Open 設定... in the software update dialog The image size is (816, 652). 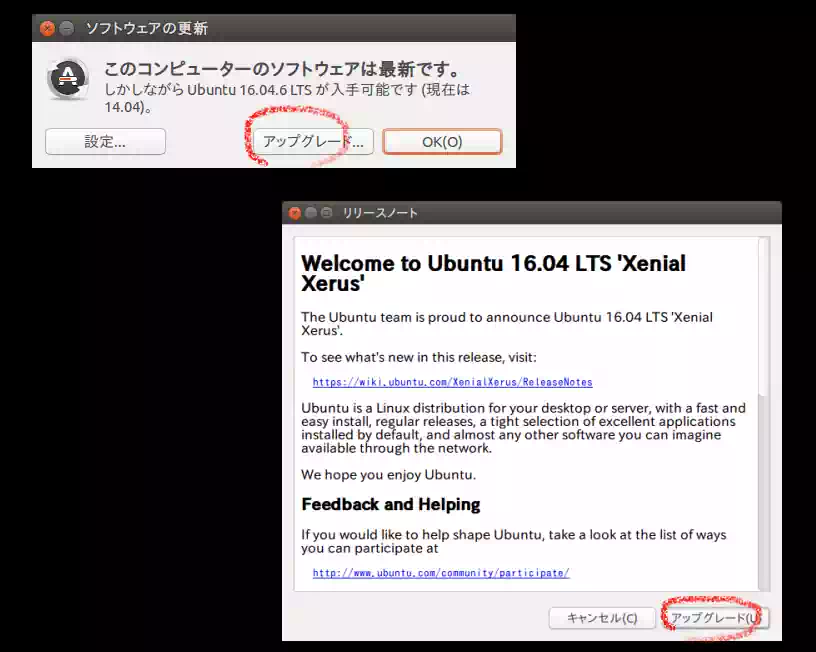coord(105,142)
